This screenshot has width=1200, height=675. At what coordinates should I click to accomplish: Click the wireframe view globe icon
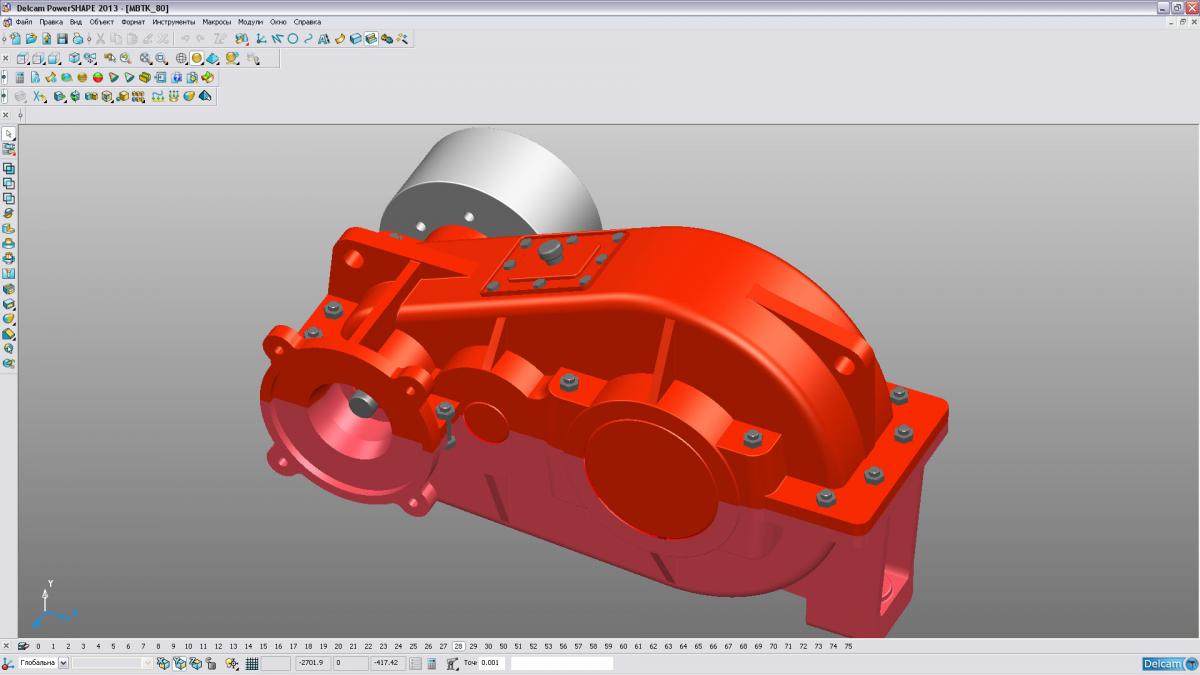coord(181,58)
